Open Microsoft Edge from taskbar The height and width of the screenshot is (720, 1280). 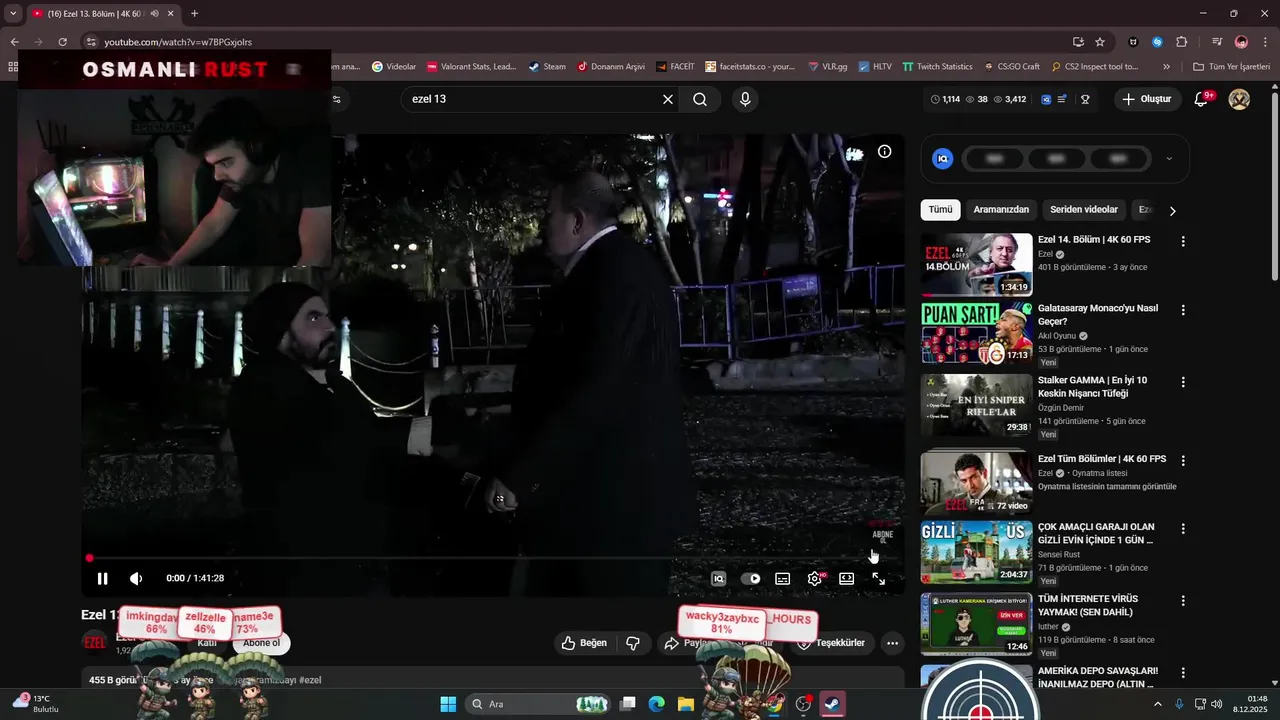tap(657, 704)
